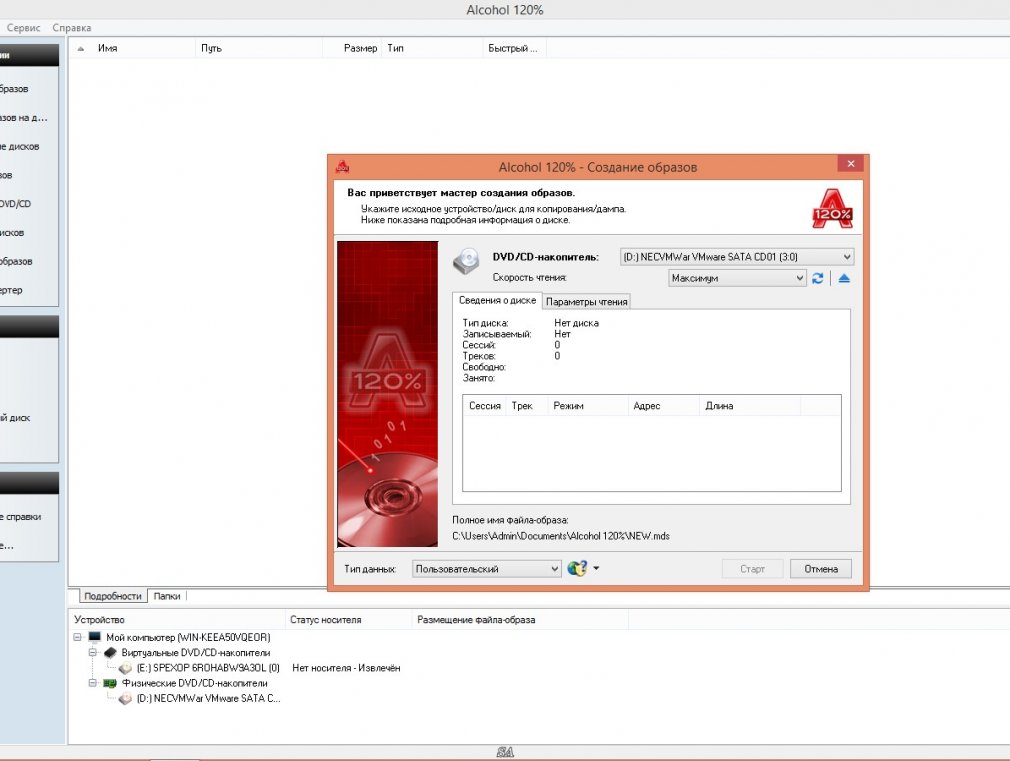The height and width of the screenshot is (761, 1010).
Task: Click the Адрес column header in the wizard
Action: coord(663,406)
